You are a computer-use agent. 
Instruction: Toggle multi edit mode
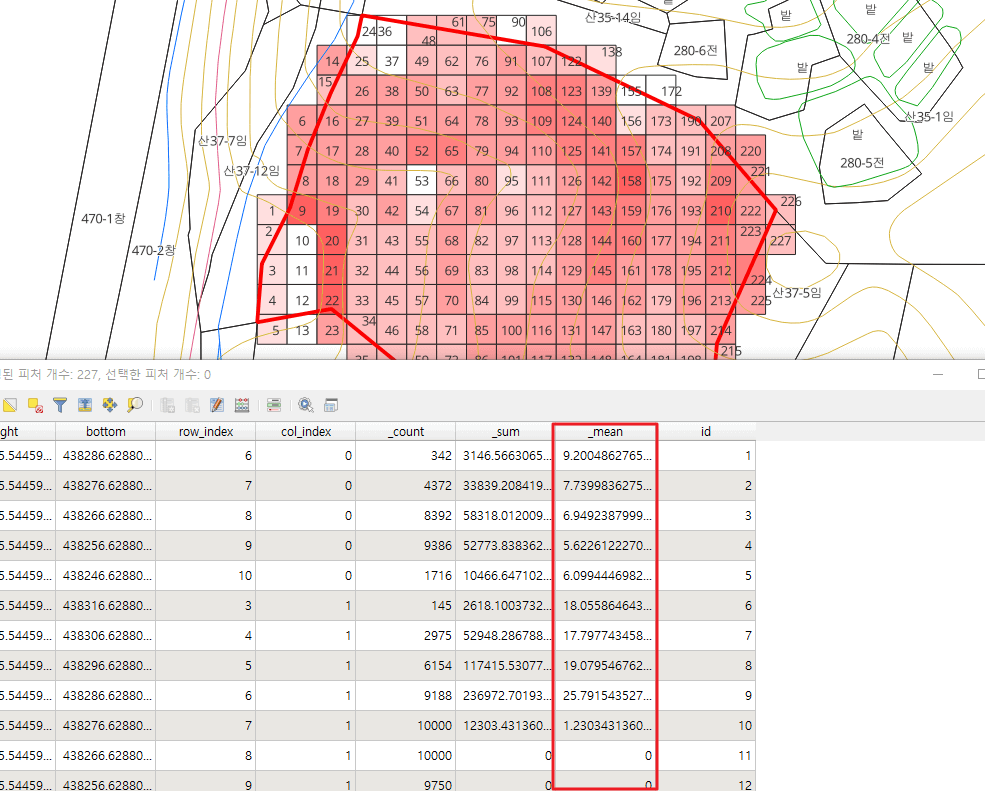[216, 404]
